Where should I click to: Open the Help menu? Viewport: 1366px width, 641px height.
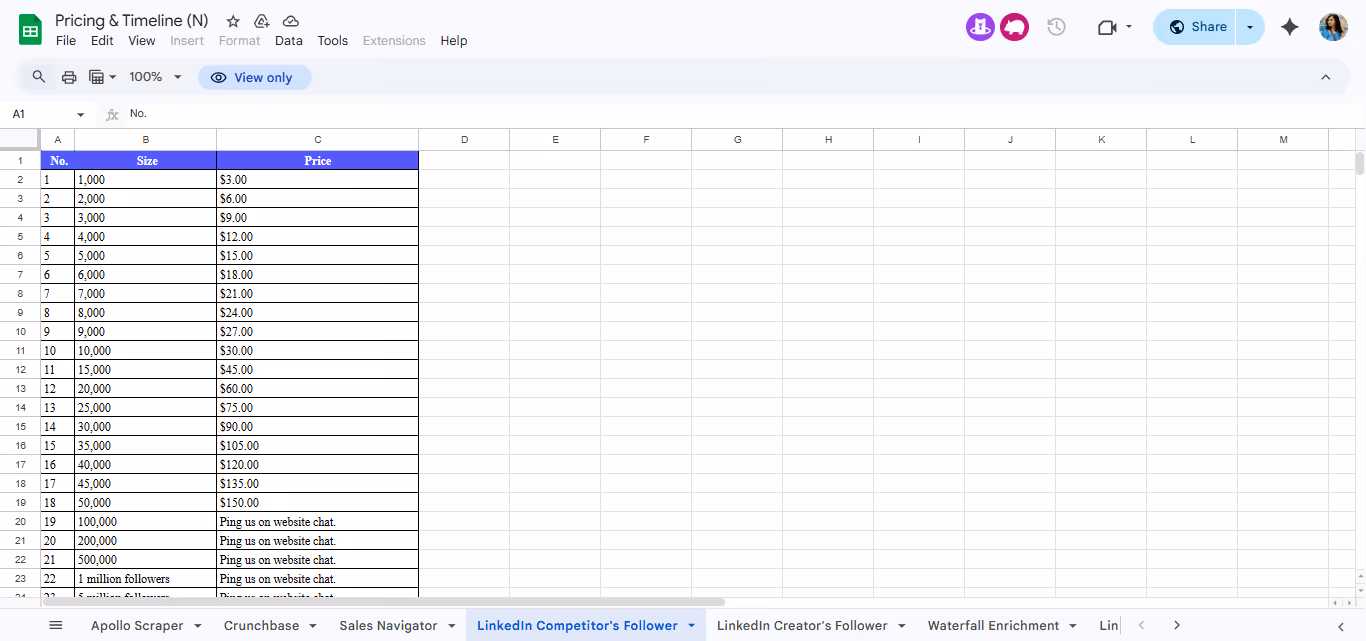pyautogui.click(x=454, y=41)
